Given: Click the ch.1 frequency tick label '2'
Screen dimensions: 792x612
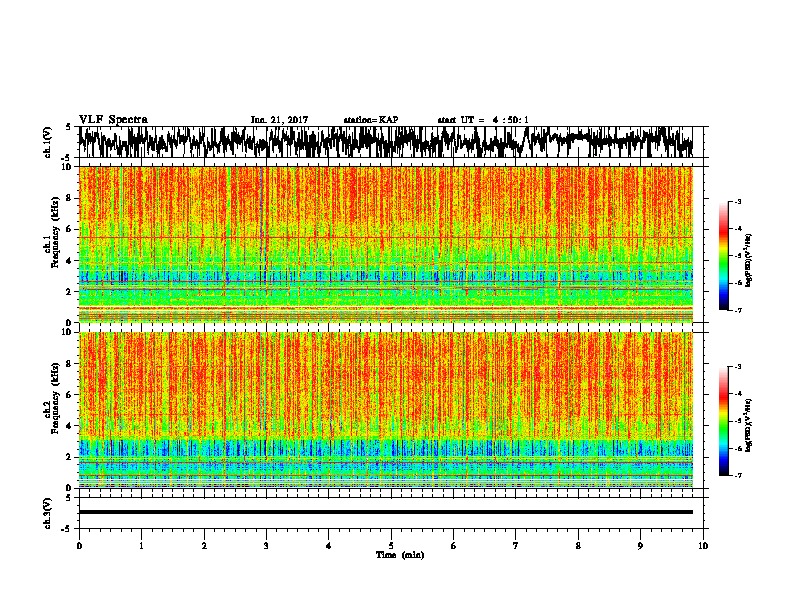Looking at the screenshot, I should tap(71, 291).
